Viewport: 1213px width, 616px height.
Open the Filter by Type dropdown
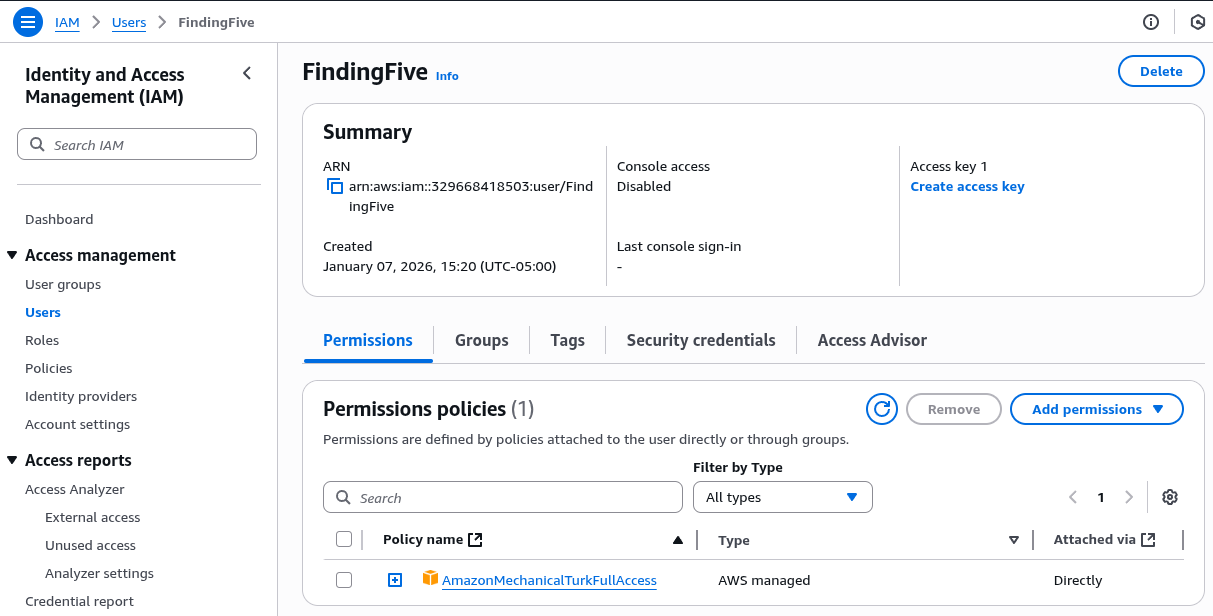click(x=782, y=497)
